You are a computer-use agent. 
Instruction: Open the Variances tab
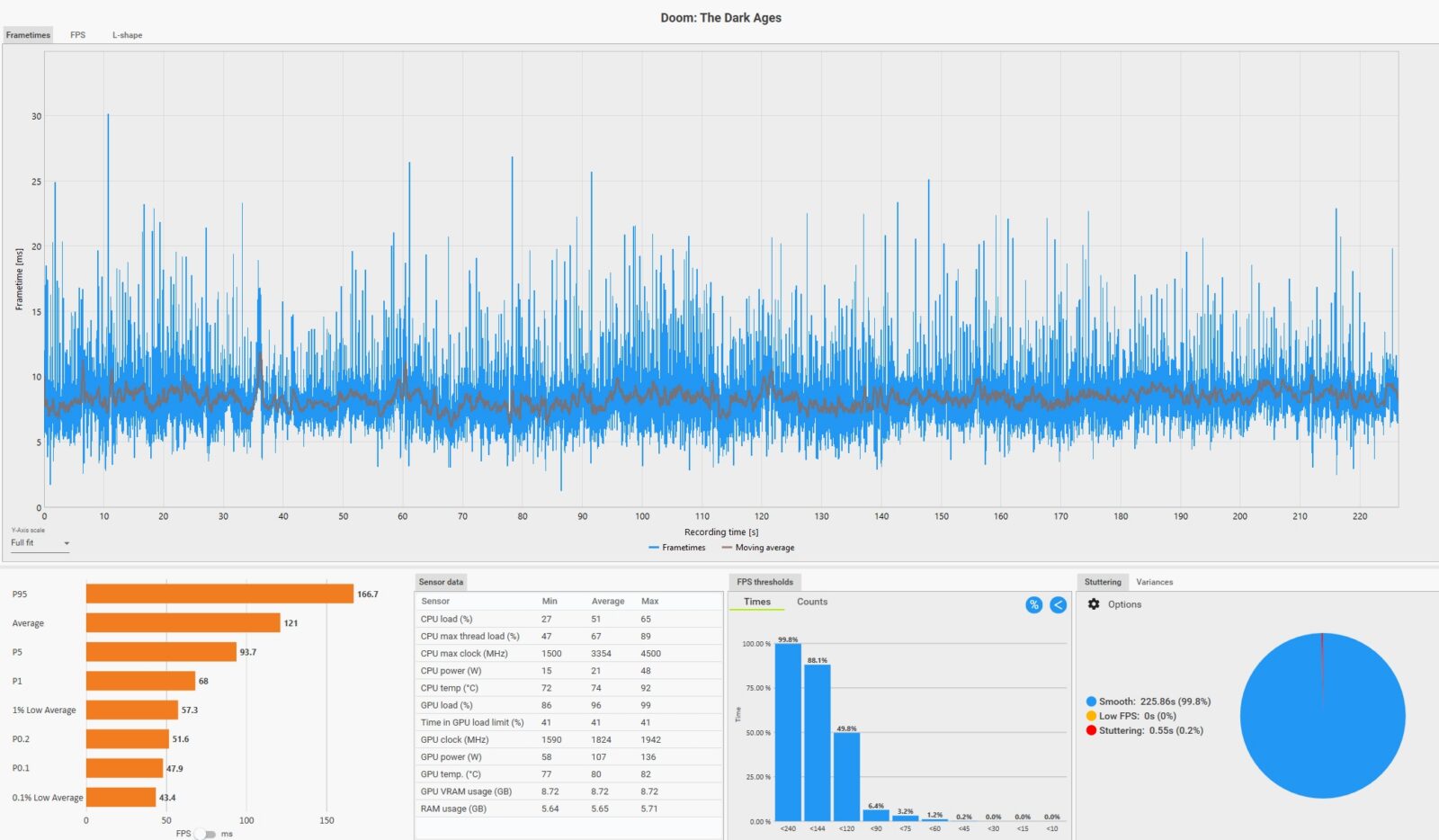tap(1154, 582)
